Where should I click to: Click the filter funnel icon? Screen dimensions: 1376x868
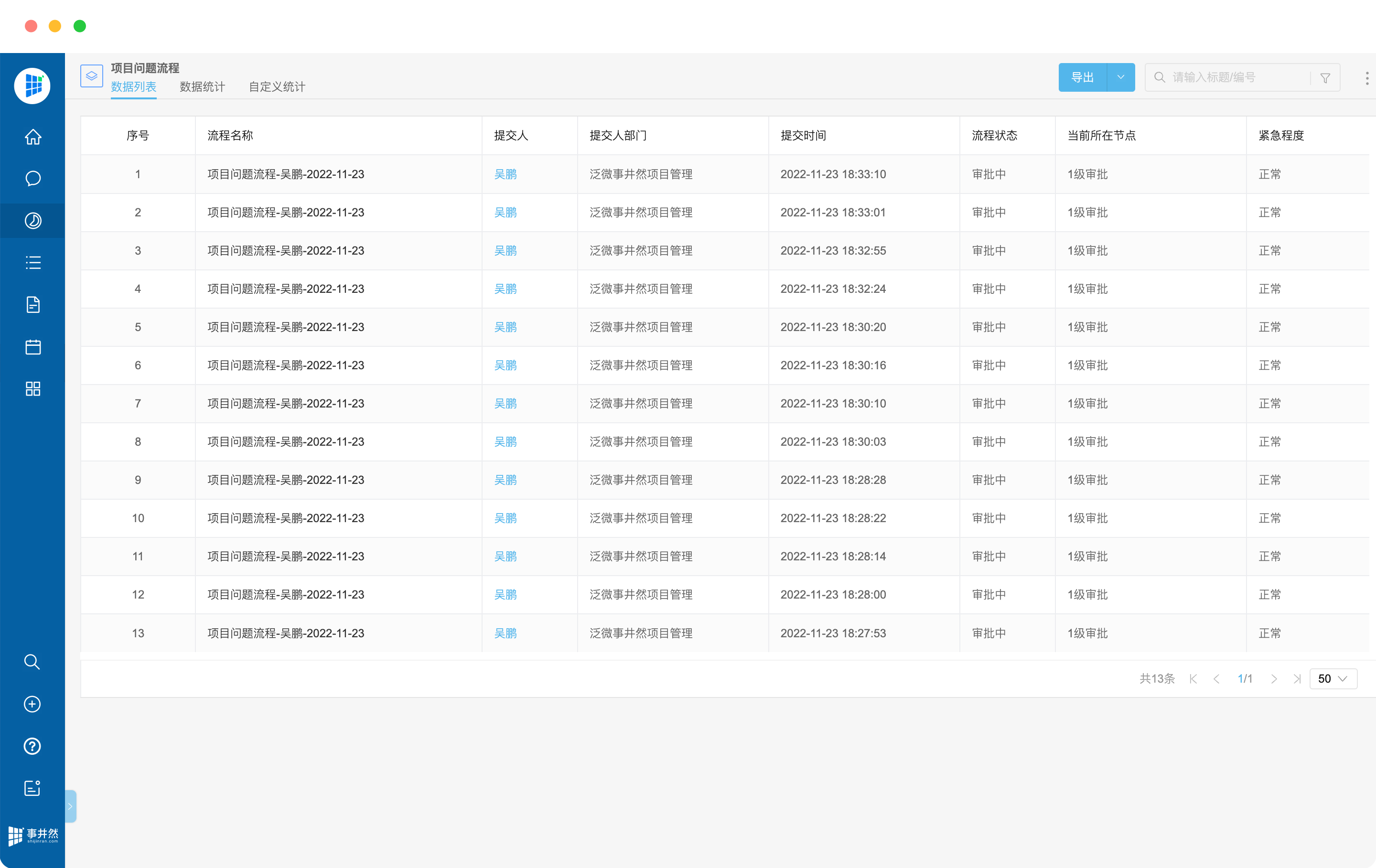pyautogui.click(x=1325, y=78)
